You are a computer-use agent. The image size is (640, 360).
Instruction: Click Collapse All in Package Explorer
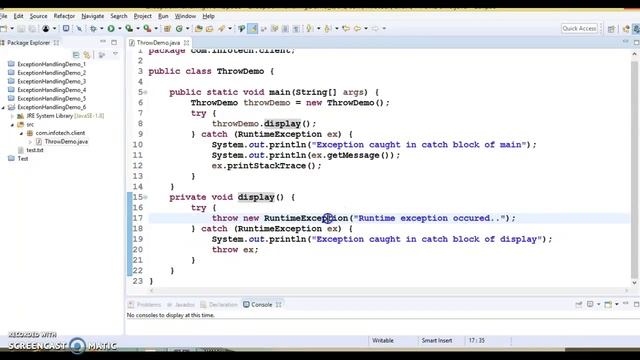coord(76,55)
